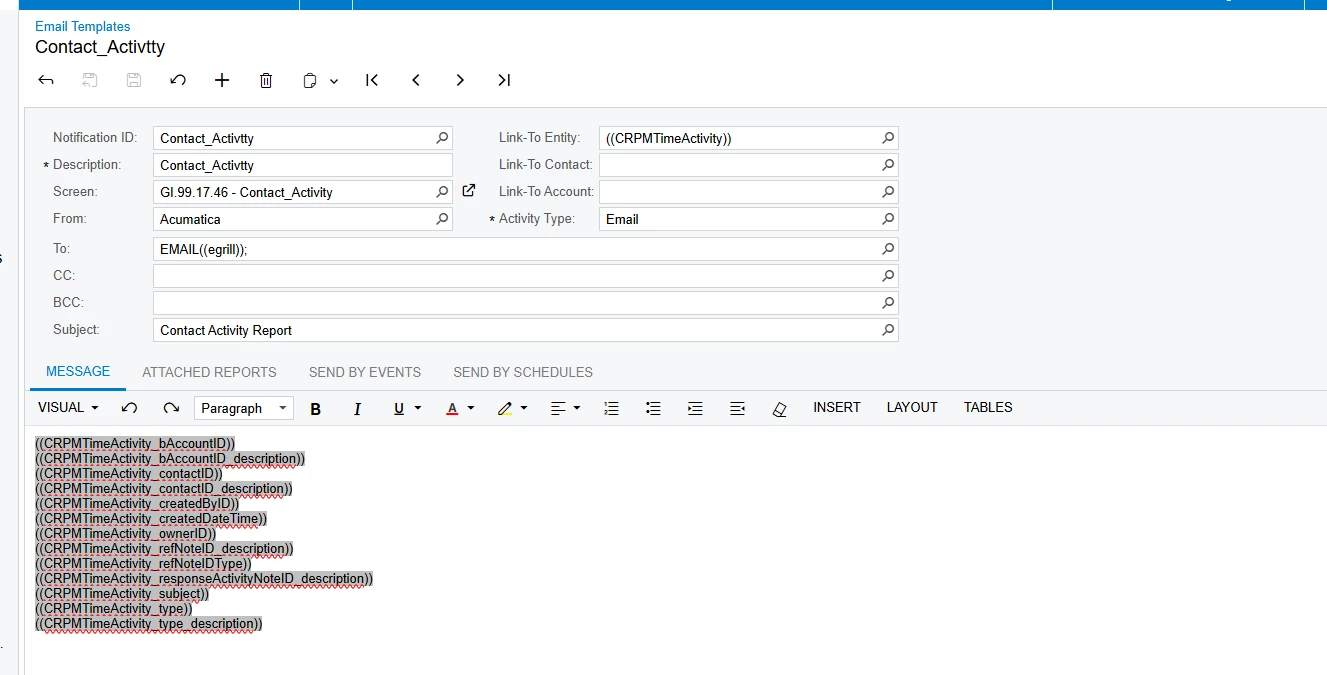Expand the highlight color dropdown arrow

click(524, 408)
